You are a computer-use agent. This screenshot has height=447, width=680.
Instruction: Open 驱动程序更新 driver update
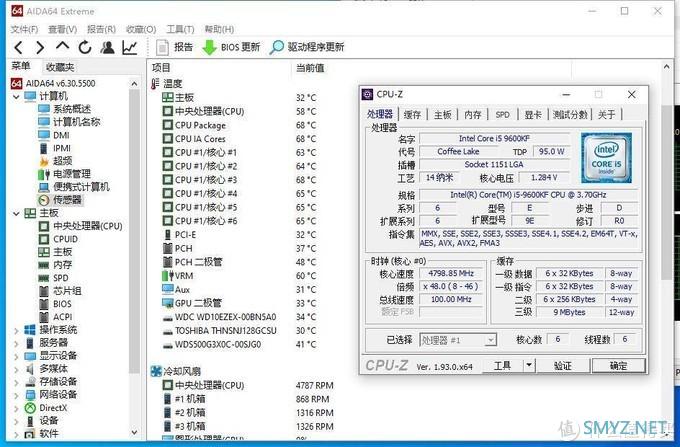click(x=307, y=47)
